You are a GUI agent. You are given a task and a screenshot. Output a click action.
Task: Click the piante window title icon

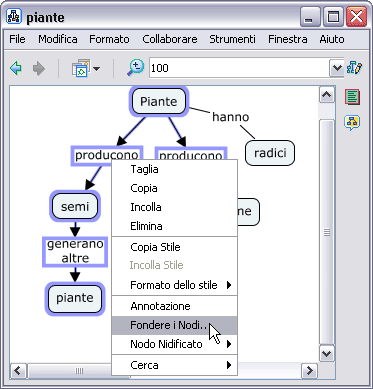click(x=14, y=17)
